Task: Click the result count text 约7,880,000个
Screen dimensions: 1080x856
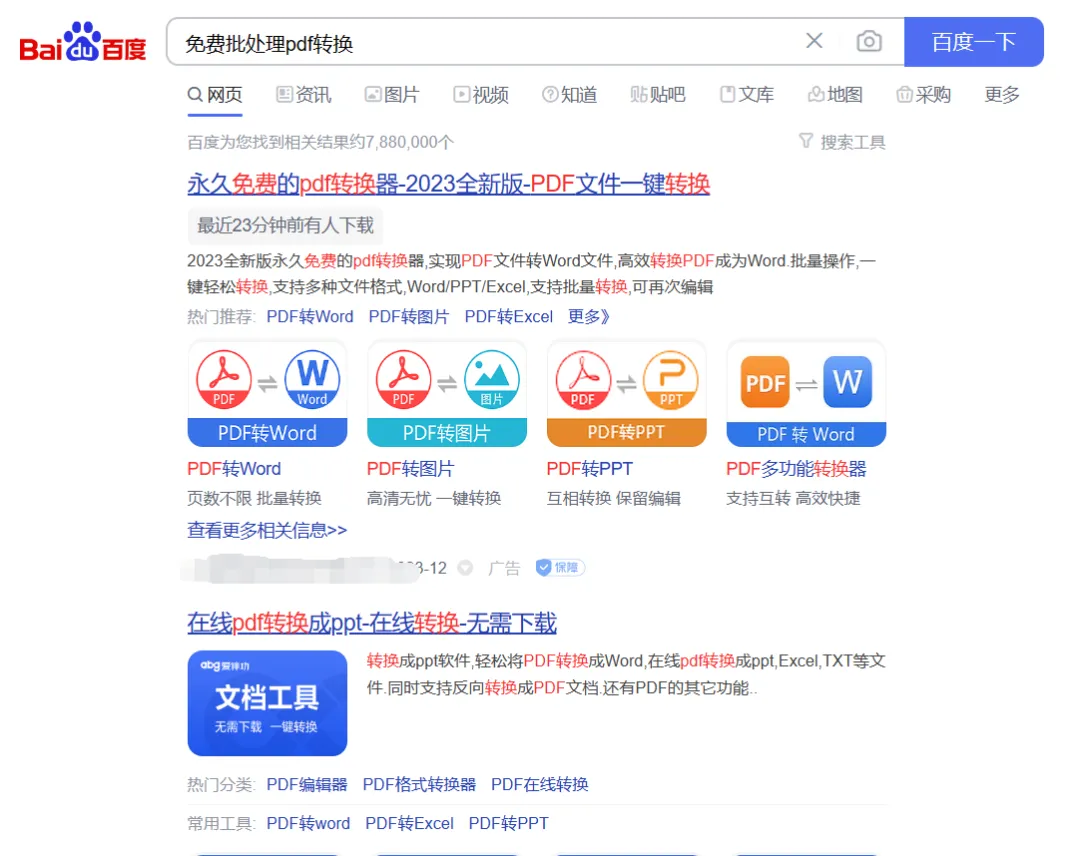Action: click(x=401, y=143)
